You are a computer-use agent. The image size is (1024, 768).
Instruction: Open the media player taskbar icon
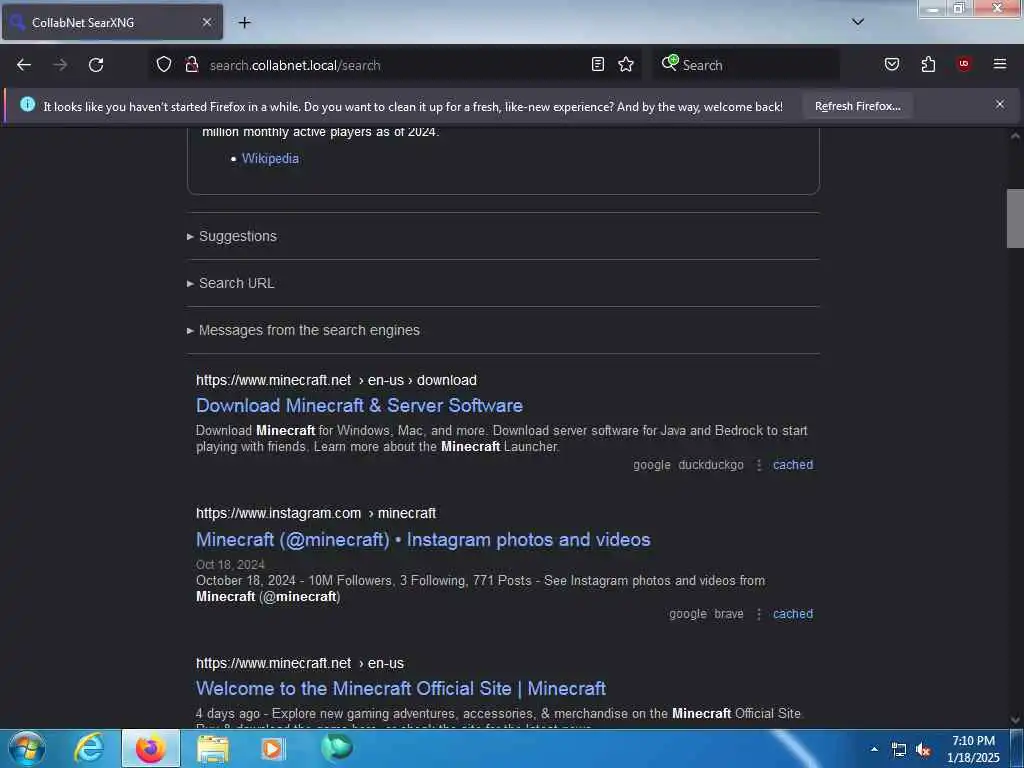tap(273, 748)
